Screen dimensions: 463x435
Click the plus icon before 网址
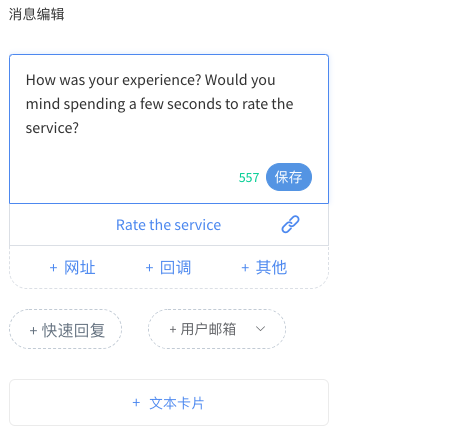point(53,268)
